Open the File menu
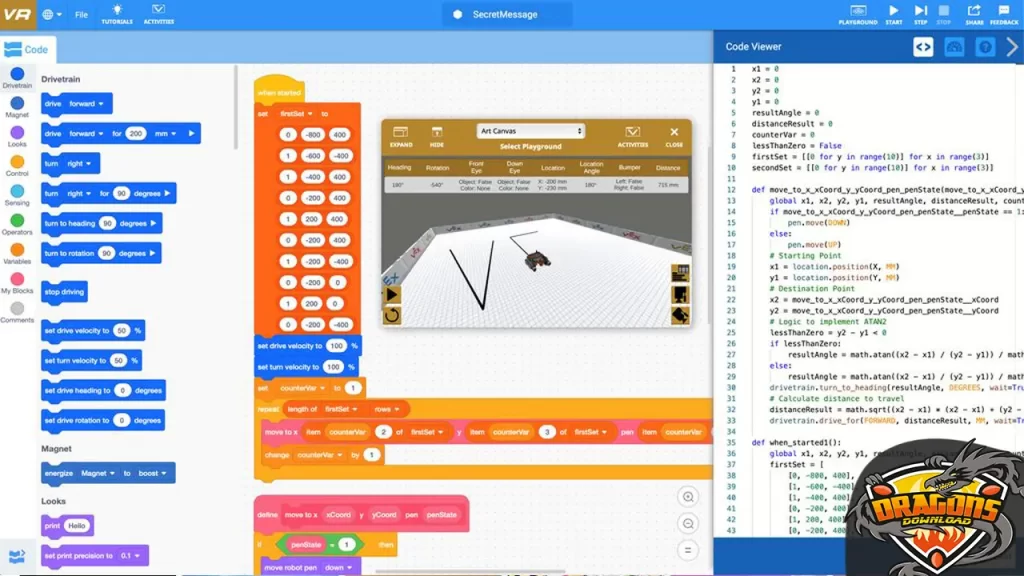 [81, 15]
